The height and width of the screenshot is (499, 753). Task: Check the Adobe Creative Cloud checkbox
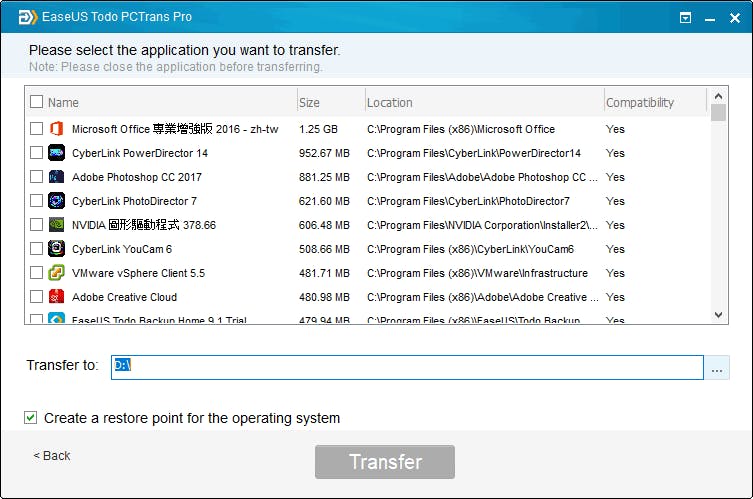pos(36,297)
